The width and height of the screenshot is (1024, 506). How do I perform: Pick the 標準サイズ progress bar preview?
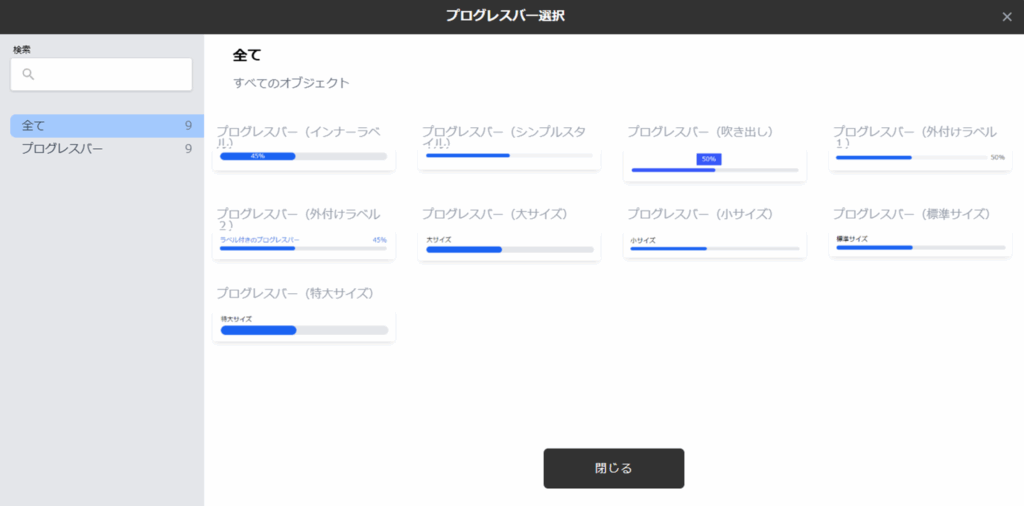(920, 243)
